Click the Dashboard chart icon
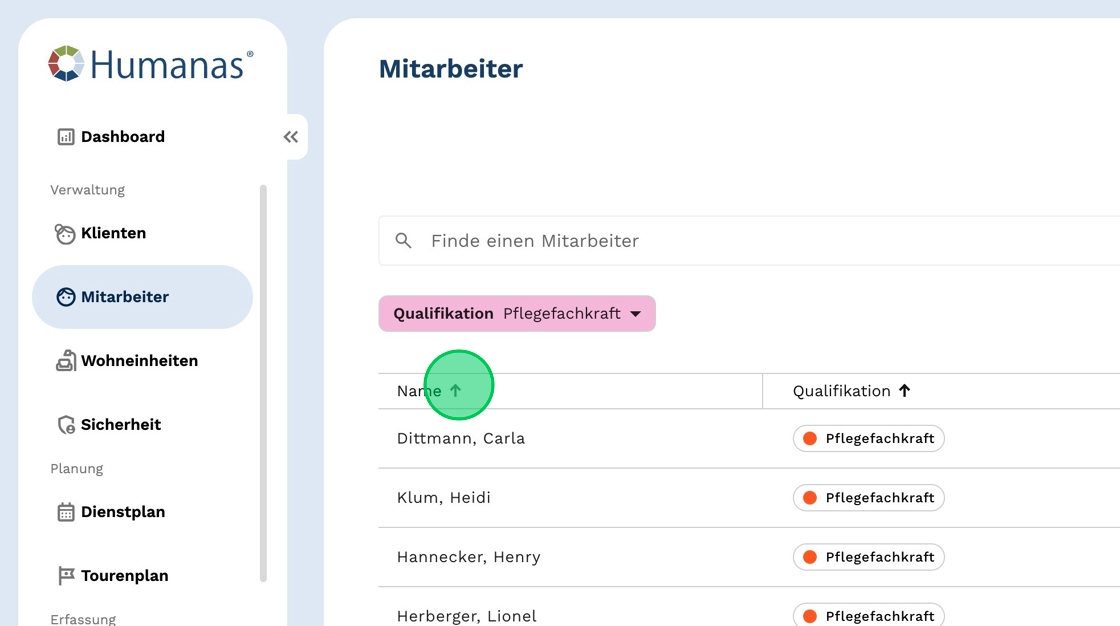 click(66, 137)
